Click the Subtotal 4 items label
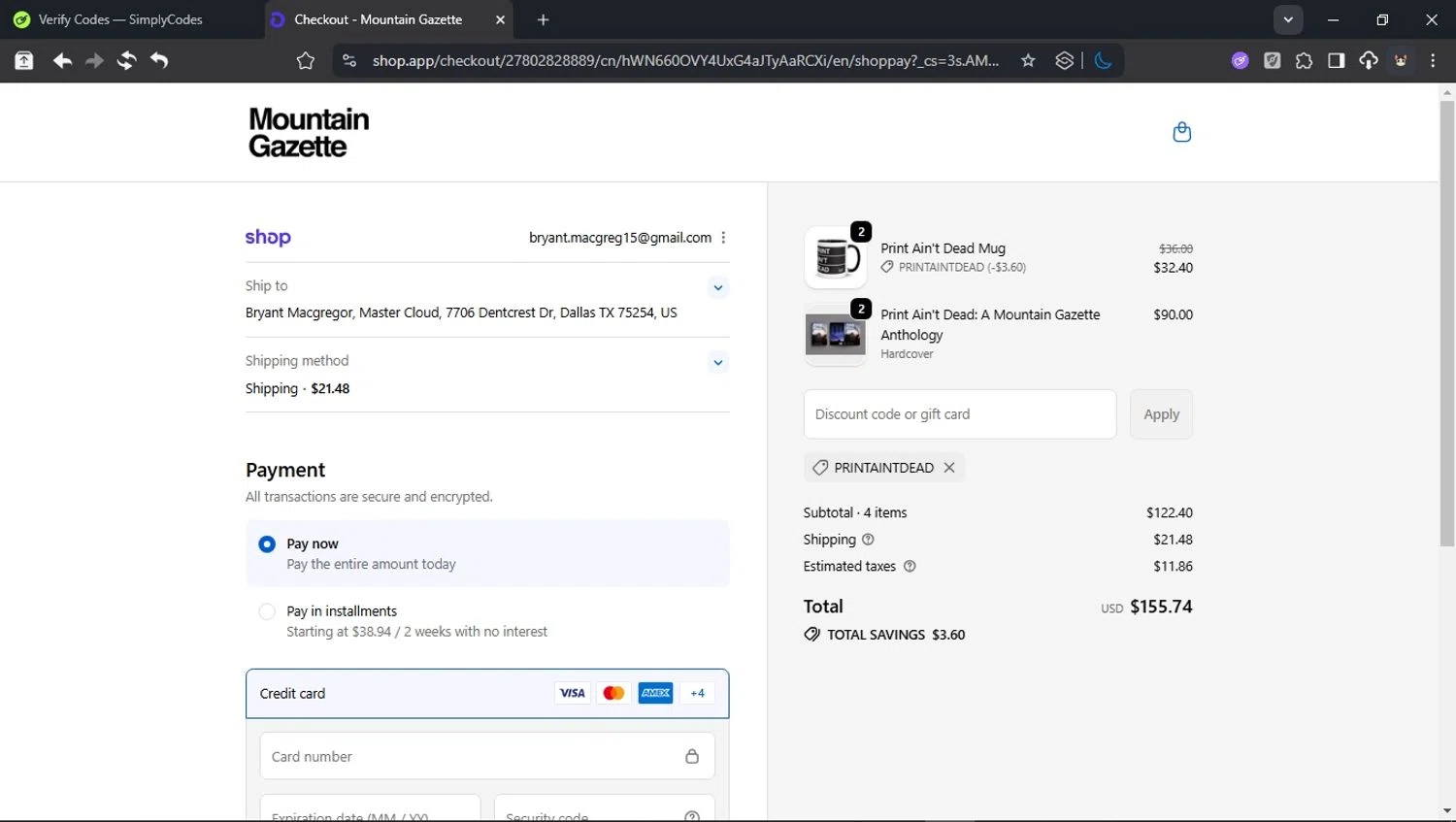Screen dimensions: 1456x822 click(x=855, y=512)
